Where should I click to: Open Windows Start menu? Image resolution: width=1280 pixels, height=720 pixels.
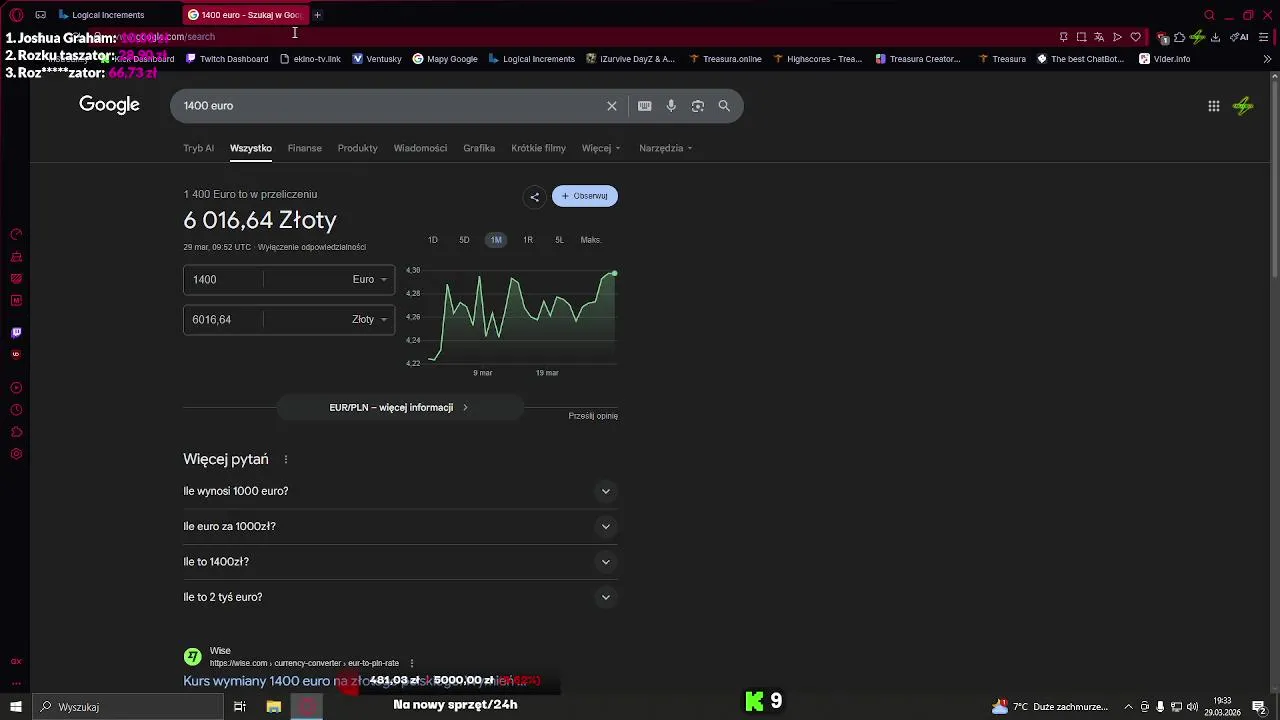pyautogui.click(x=16, y=707)
